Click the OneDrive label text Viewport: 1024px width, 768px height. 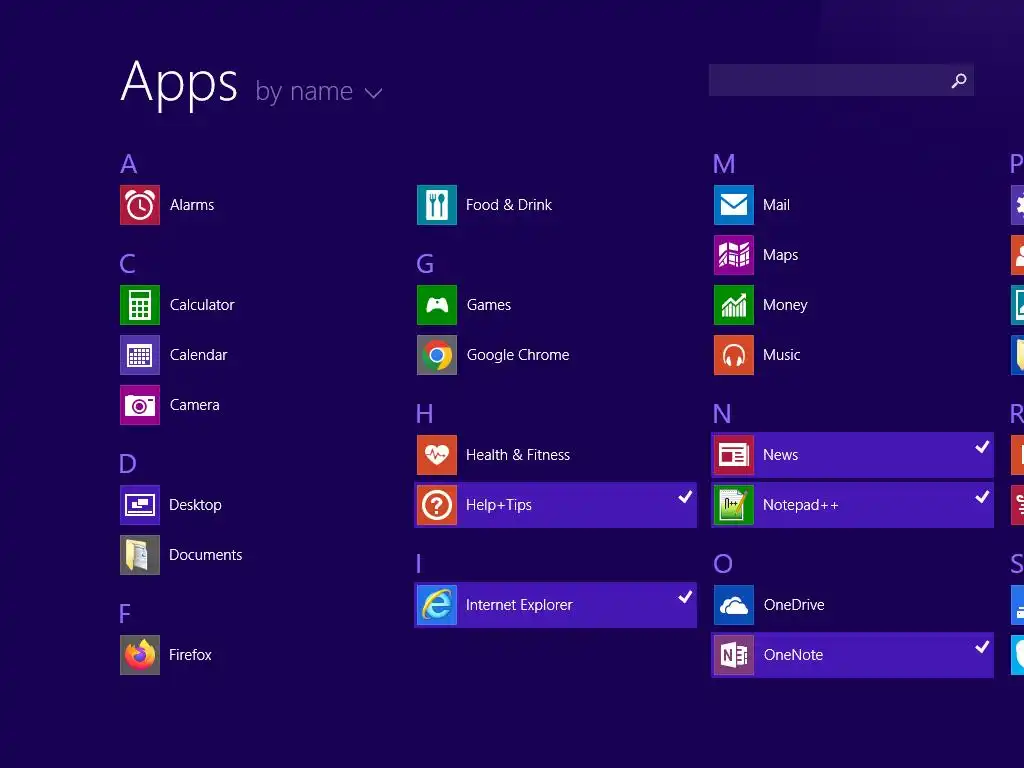(x=794, y=605)
